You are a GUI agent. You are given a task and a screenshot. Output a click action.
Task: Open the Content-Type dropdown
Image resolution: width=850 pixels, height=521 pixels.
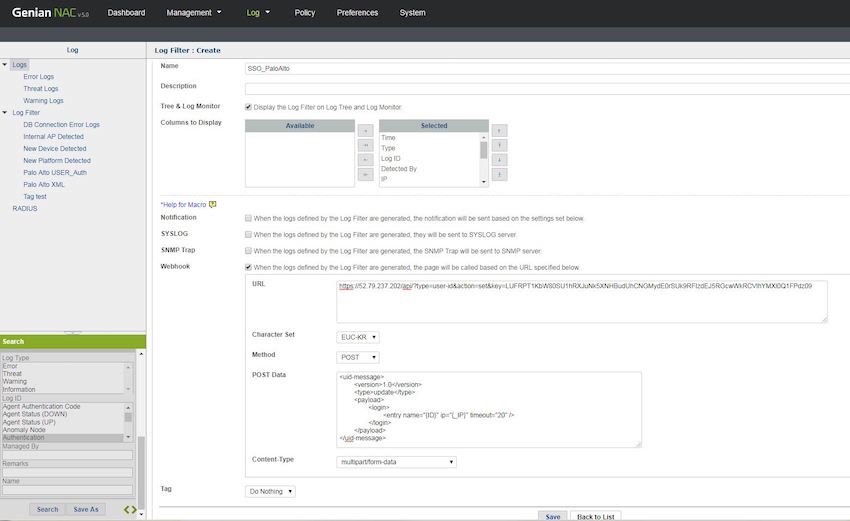(397, 462)
